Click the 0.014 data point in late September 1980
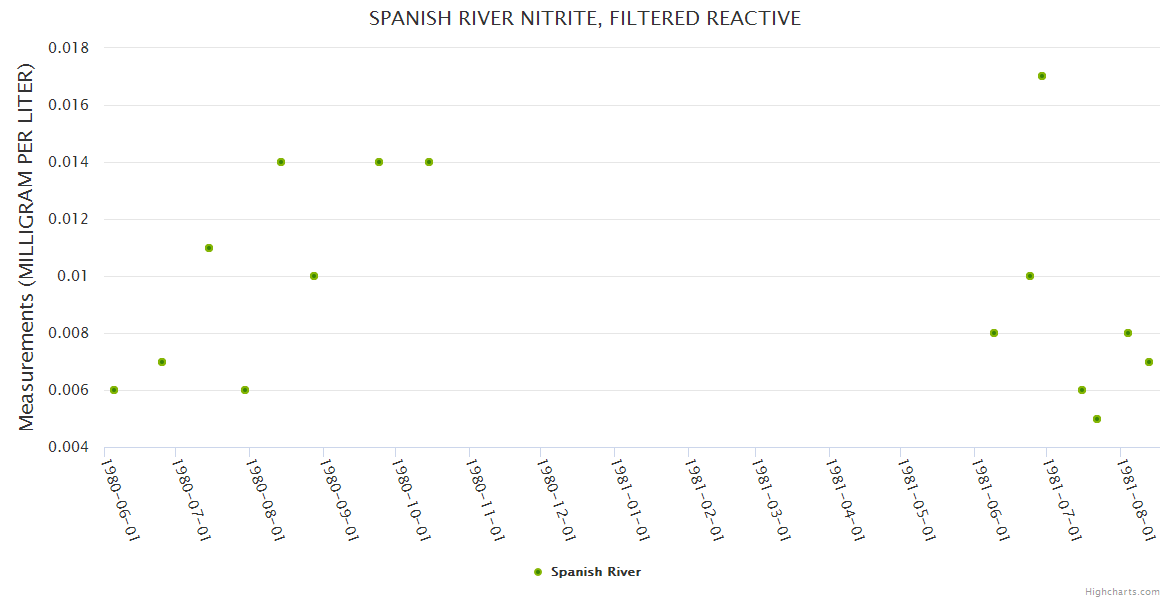The height and width of the screenshot is (600, 1170). click(x=379, y=162)
